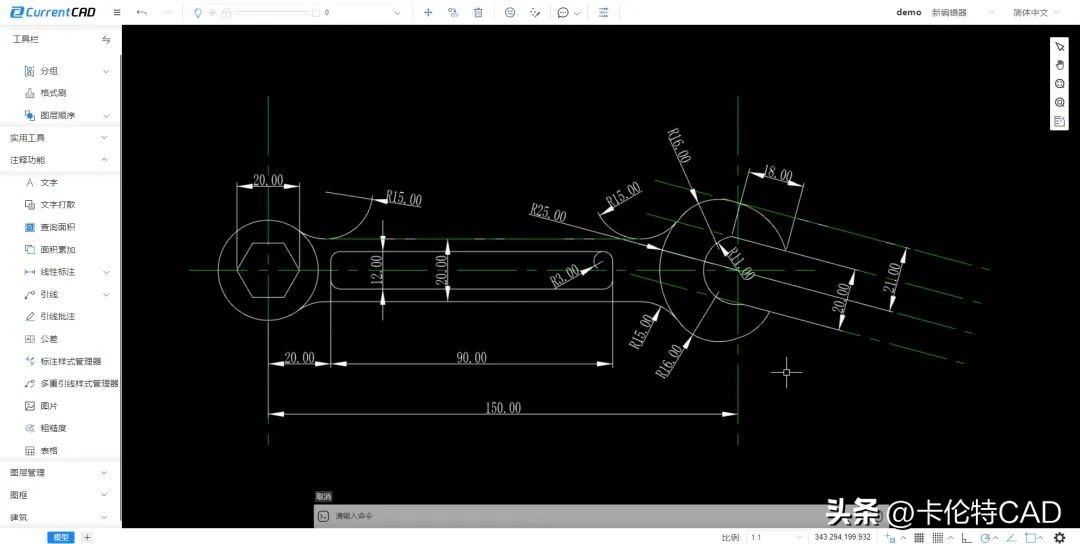The width and height of the screenshot is (1080, 544).
Task: Expand the 图层顺序 chevron
Action: (106, 116)
